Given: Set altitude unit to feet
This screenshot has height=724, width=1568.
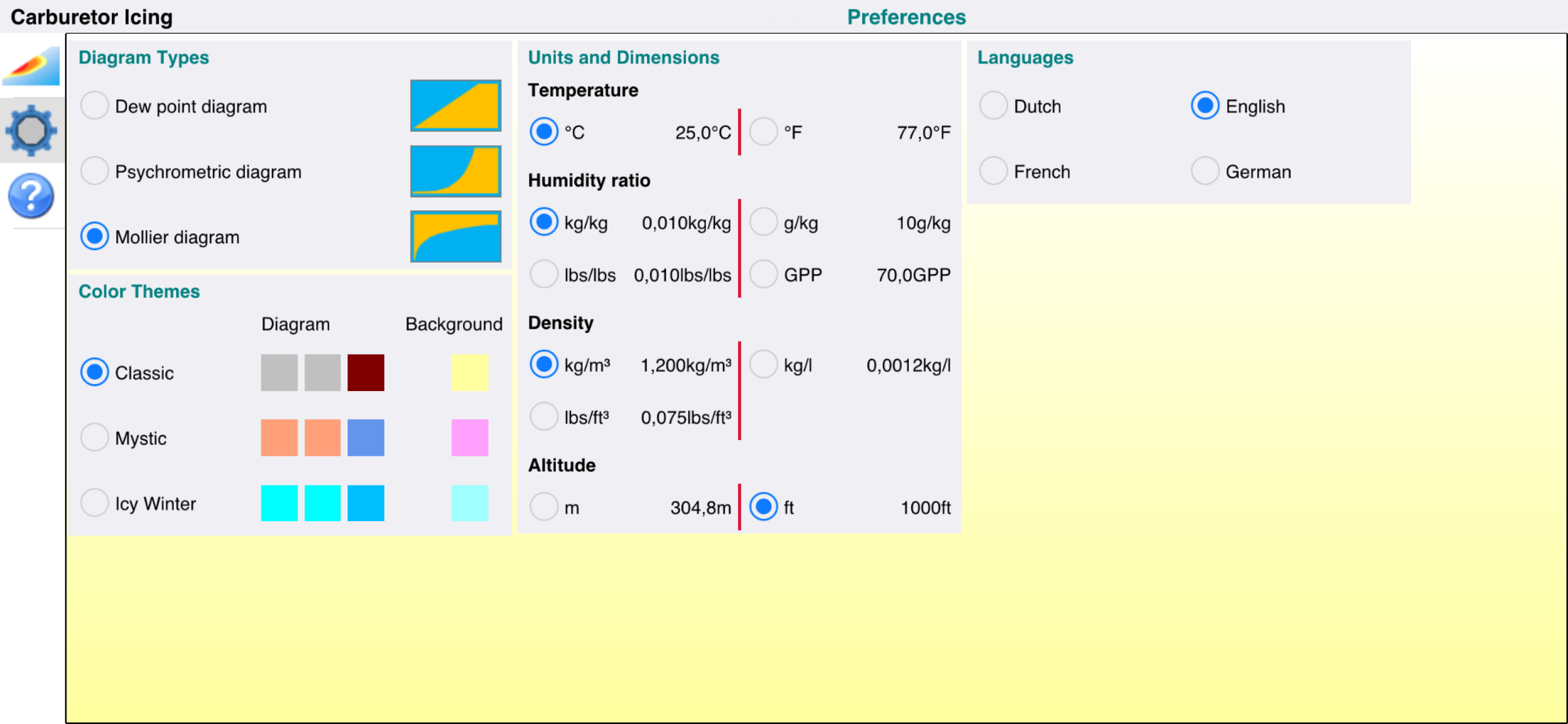Looking at the screenshot, I should (x=762, y=507).
